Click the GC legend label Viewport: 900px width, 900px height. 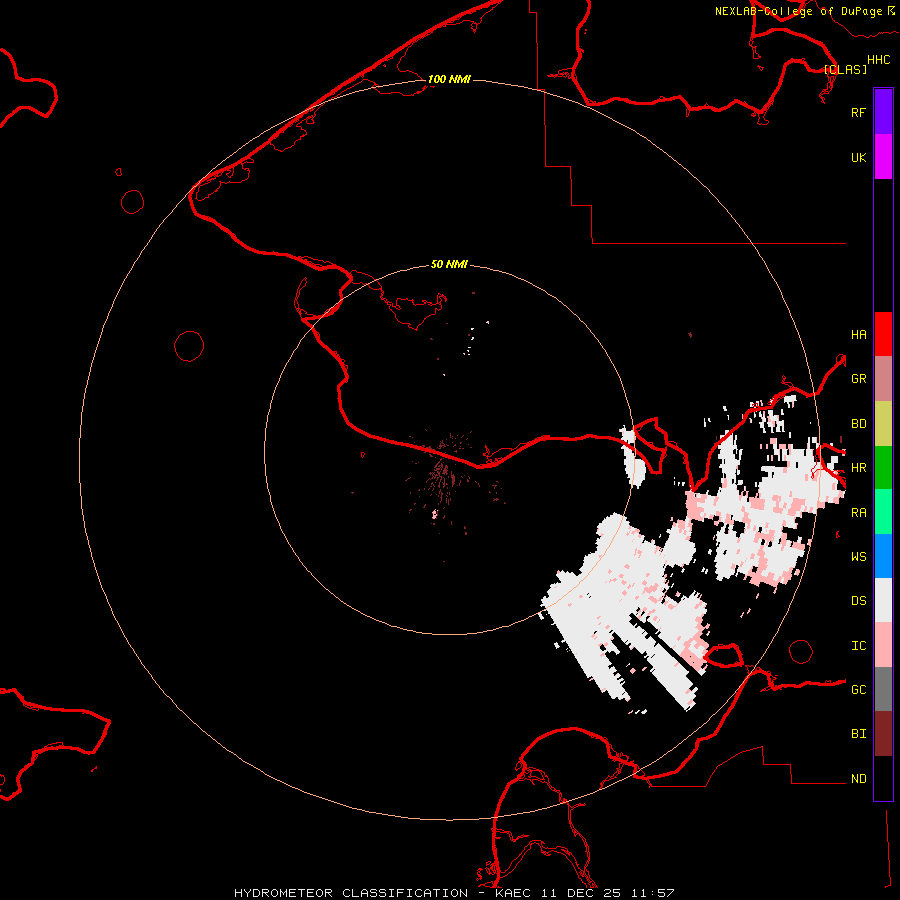[x=858, y=689]
